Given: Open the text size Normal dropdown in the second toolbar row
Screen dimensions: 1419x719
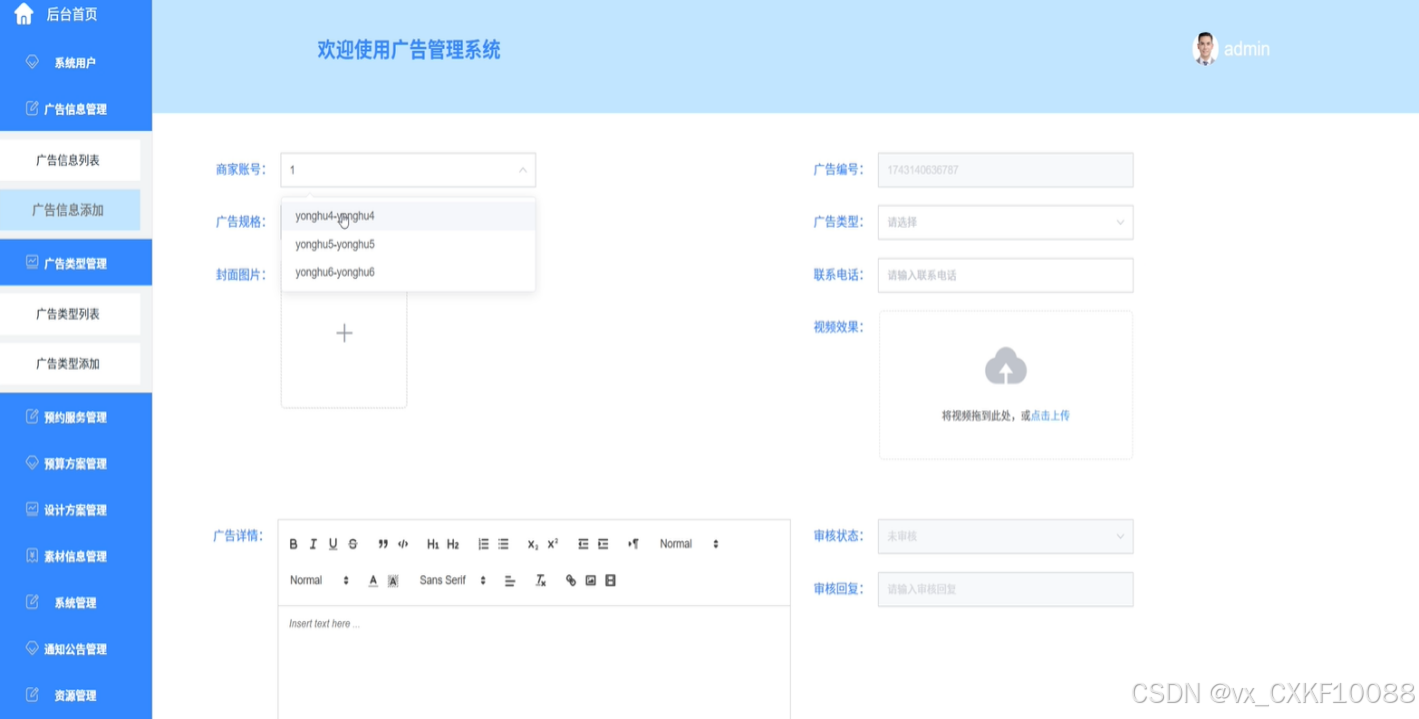Looking at the screenshot, I should click(x=319, y=580).
